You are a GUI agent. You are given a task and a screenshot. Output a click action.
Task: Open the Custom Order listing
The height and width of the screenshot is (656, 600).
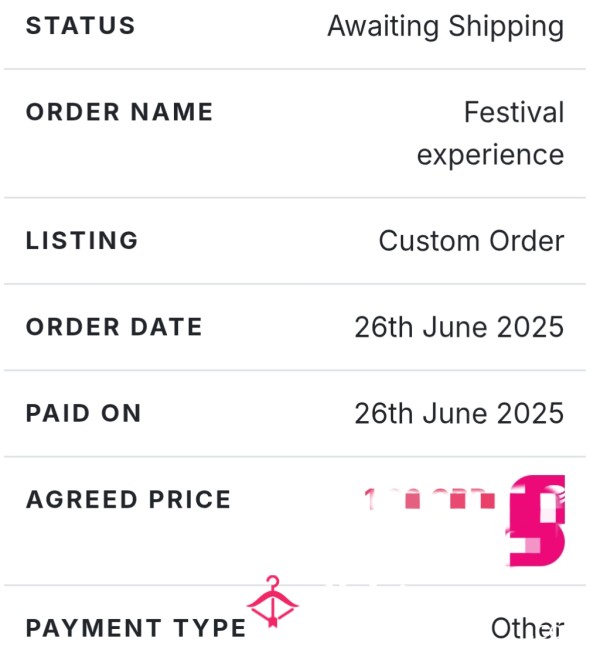click(472, 241)
